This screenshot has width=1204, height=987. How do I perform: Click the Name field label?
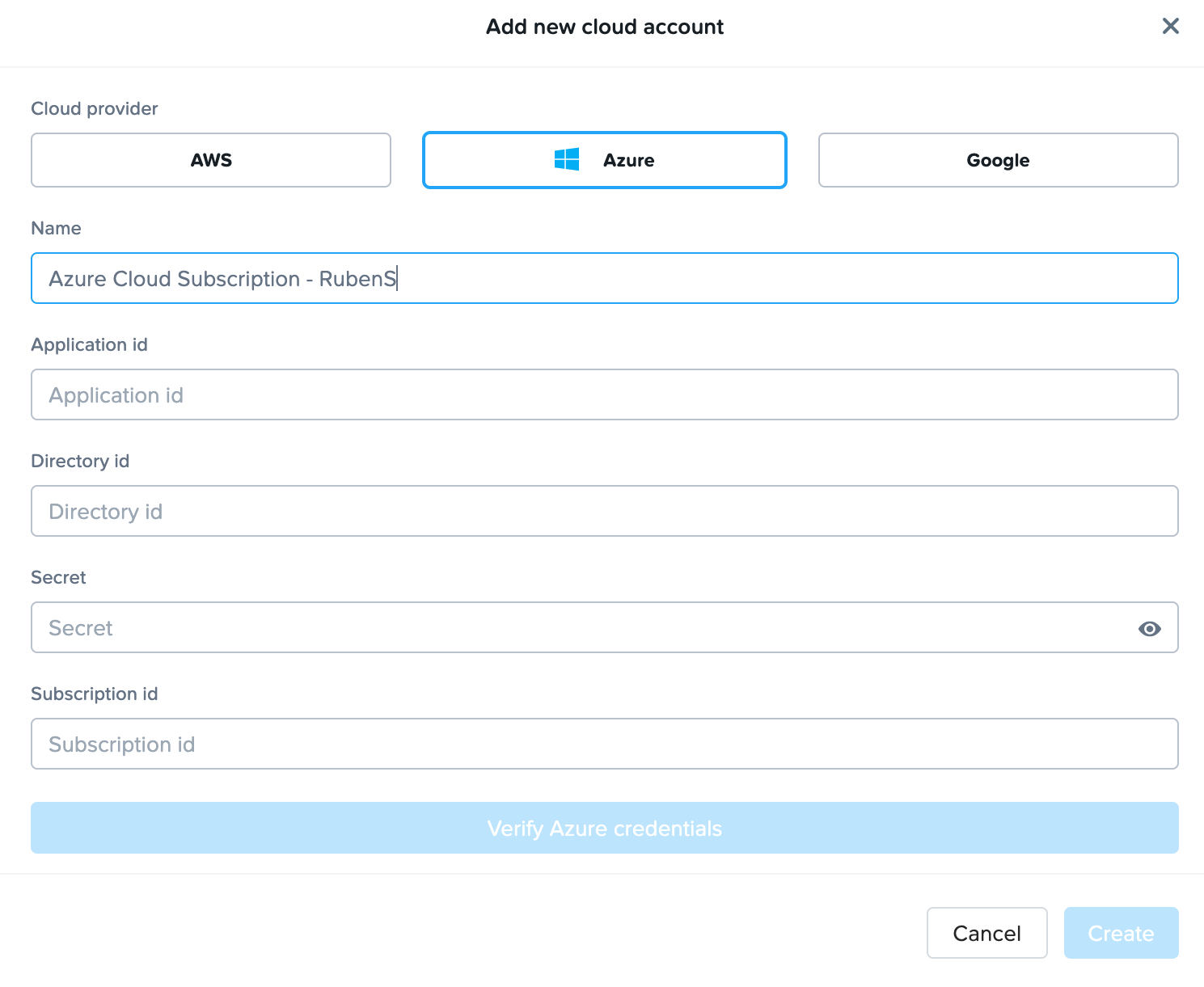tap(56, 229)
